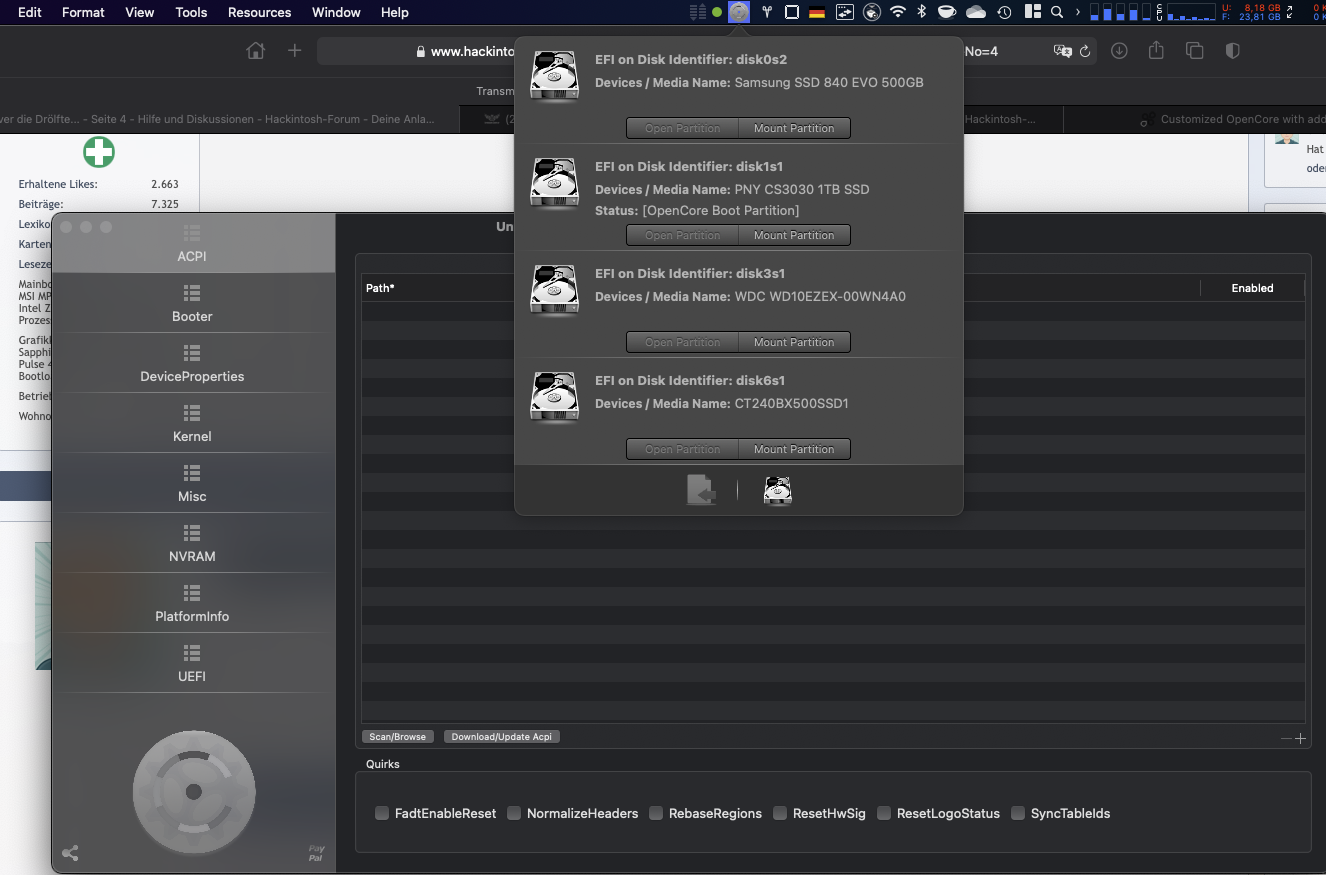The height and width of the screenshot is (875, 1326).
Task: Click the import arrow icon at popover bottom
Action: tap(701, 490)
